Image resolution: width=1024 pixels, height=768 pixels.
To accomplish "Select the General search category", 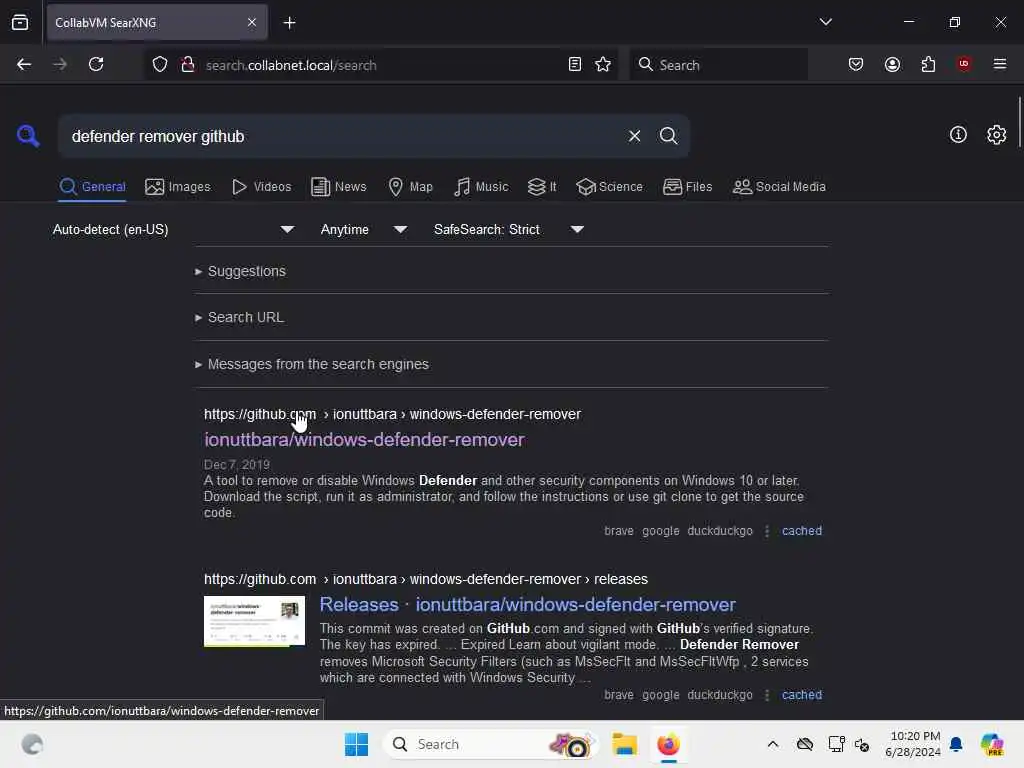I will pyautogui.click(x=92, y=187).
